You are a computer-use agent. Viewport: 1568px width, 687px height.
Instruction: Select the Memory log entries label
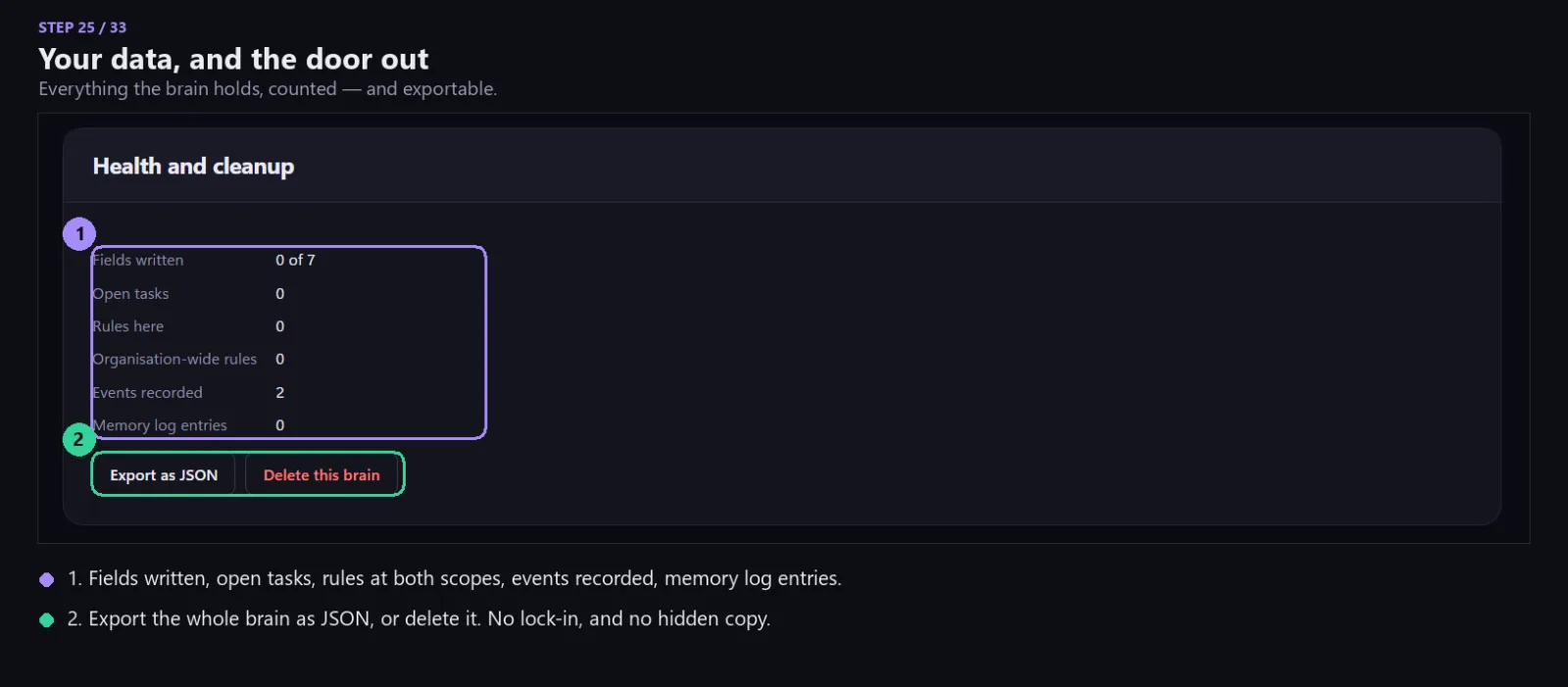pyautogui.click(x=160, y=425)
